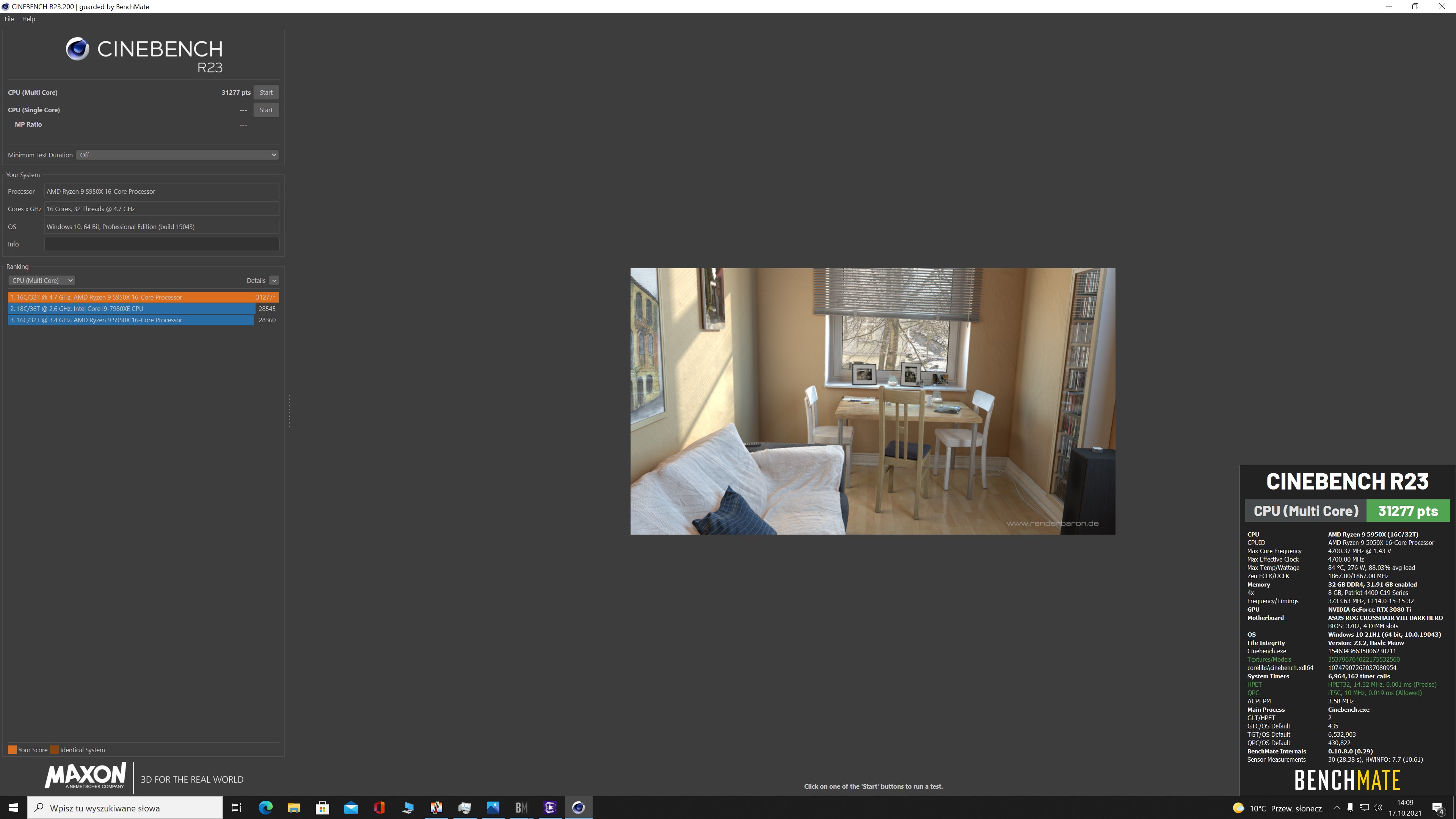Screen dimensions: 1456x819
Task: Click the Cores x GHz field
Action: pyautogui.click(x=162, y=209)
